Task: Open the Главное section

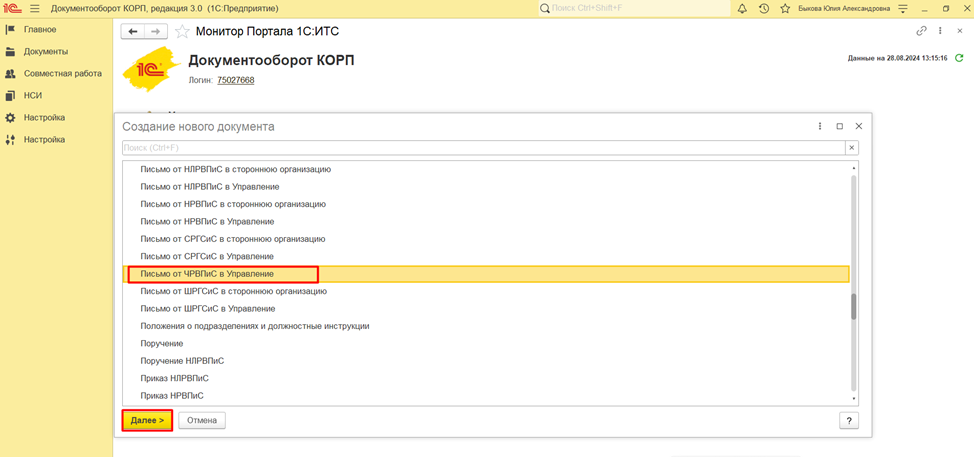Action: click(40, 29)
